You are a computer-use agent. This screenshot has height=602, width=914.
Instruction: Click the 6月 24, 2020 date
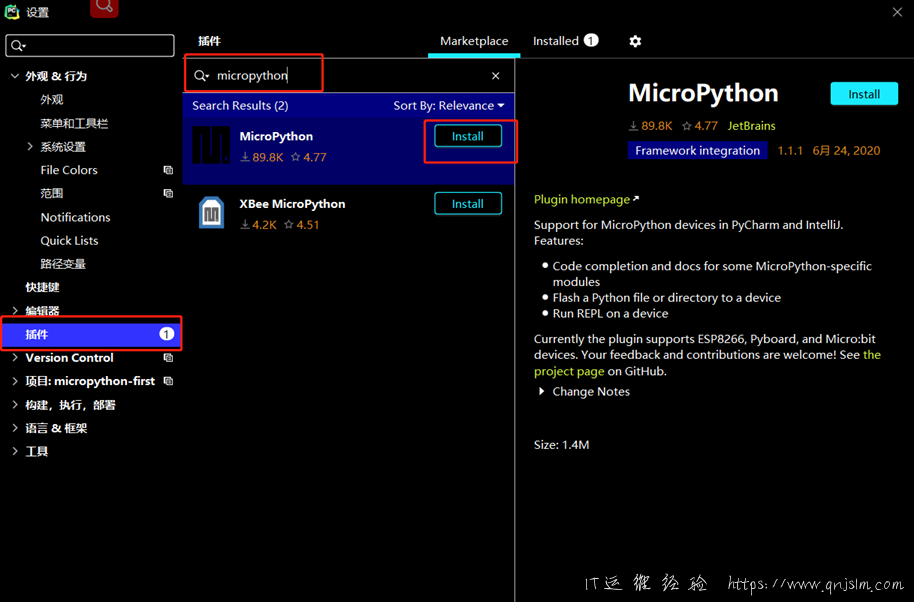click(x=846, y=151)
